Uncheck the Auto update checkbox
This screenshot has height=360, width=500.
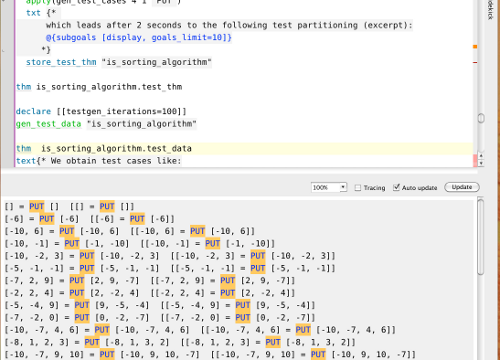coord(396,187)
